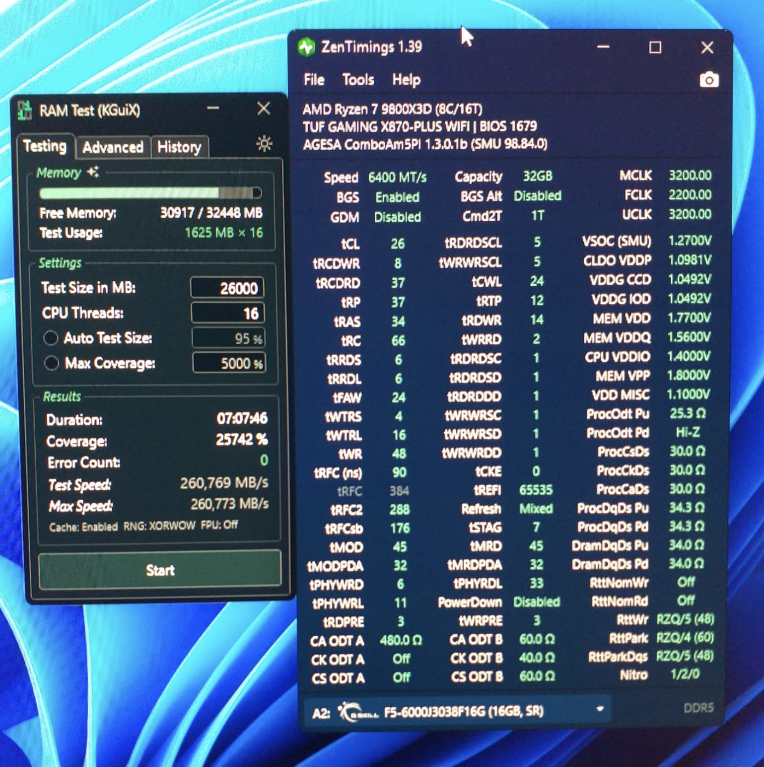Click the Capacity value 32GB
The height and width of the screenshot is (767, 764).
[x=538, y=176]
